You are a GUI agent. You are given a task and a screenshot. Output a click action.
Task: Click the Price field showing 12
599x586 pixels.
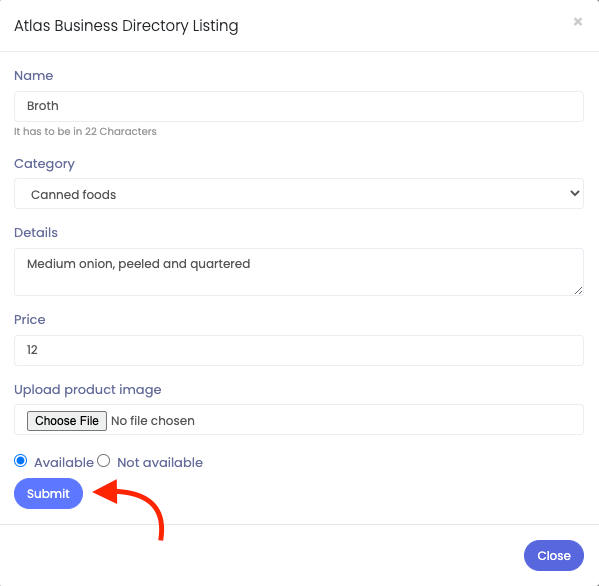coord(299,350)
